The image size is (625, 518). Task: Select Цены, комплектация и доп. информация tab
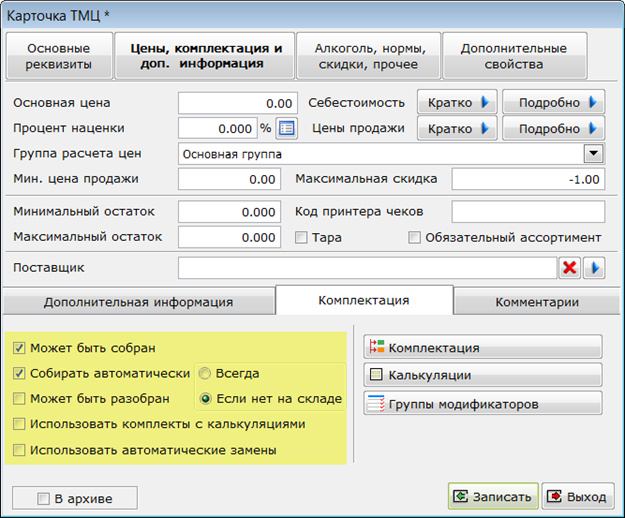[206, 56]
